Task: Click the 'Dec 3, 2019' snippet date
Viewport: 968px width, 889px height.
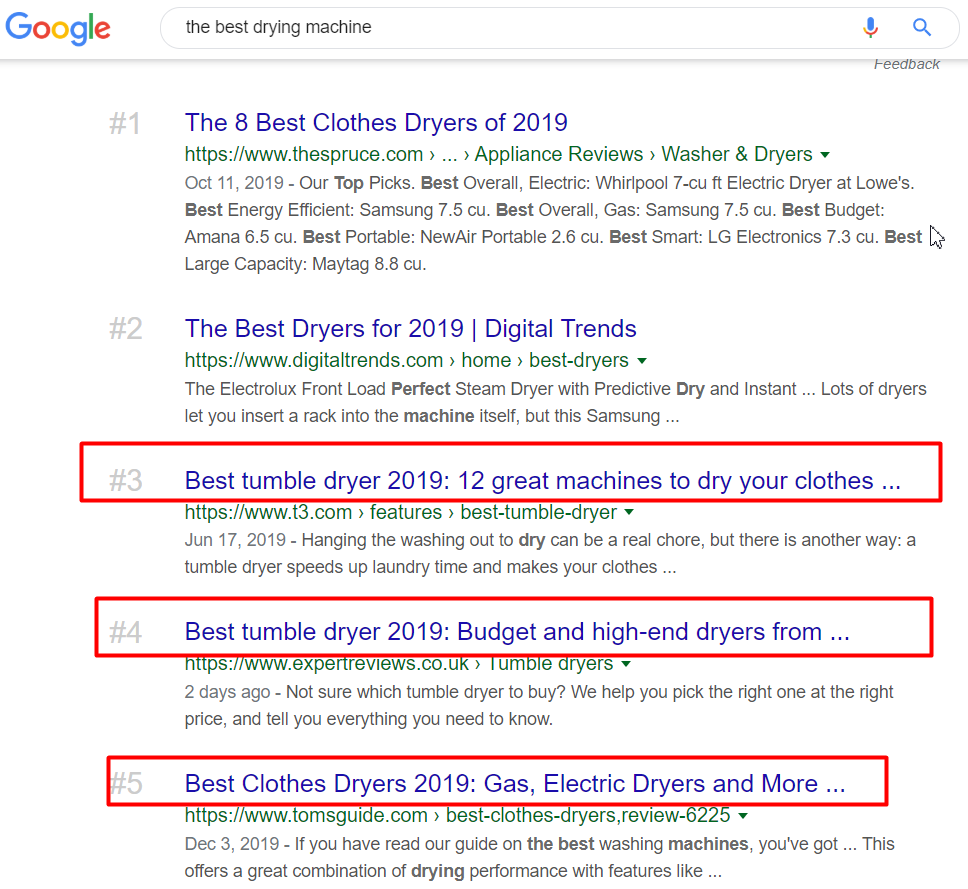Action: coord(232,844)
